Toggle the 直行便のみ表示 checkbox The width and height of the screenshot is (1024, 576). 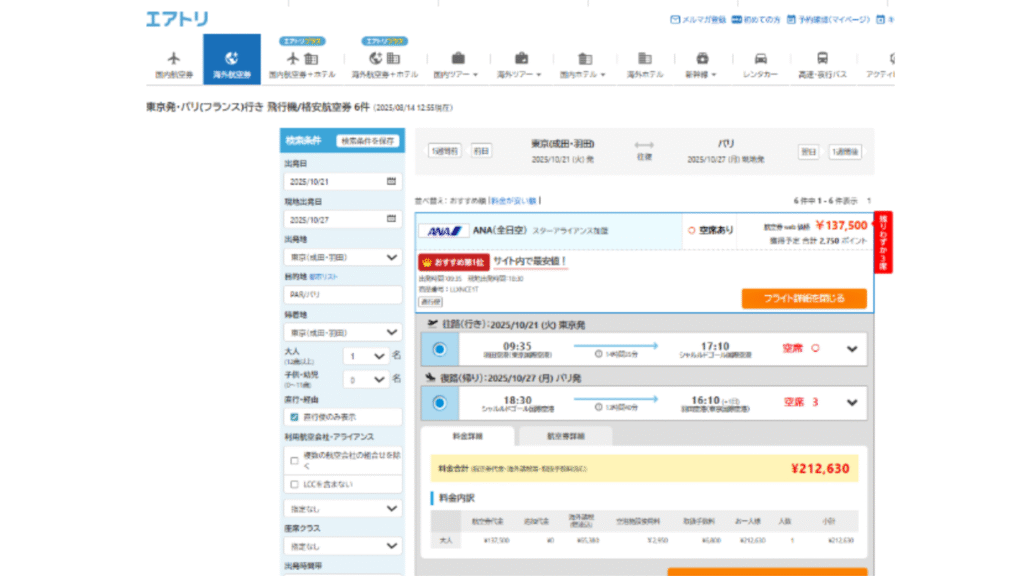295,417
